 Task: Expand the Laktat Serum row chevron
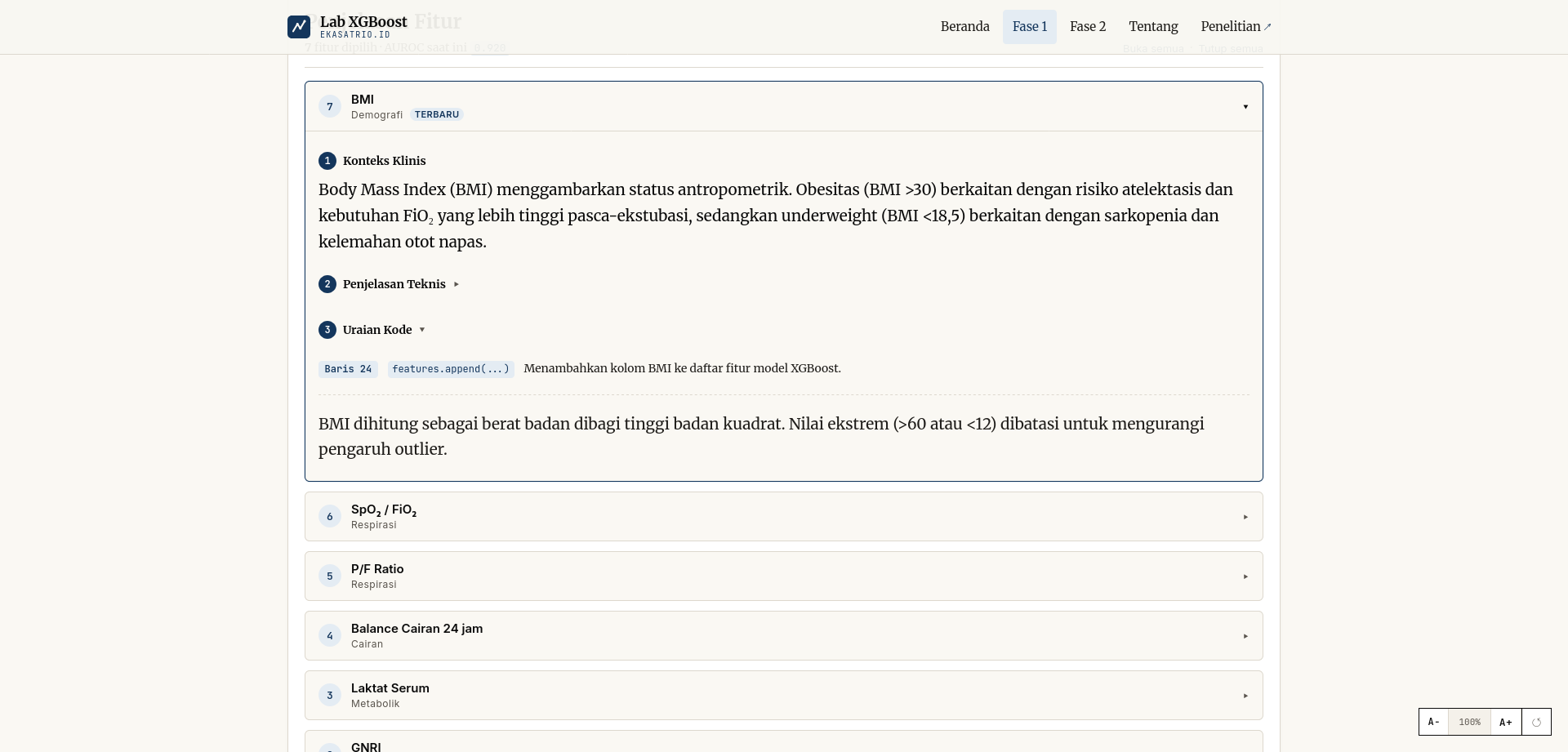[x=1245, y=696]
